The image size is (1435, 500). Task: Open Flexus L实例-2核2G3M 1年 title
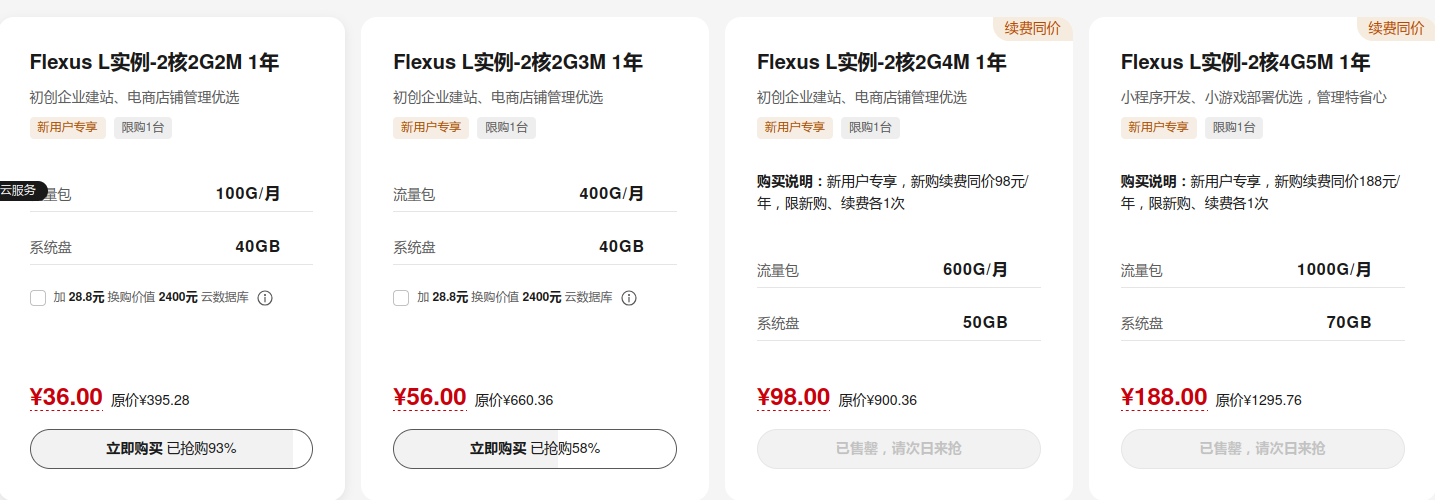518,63
